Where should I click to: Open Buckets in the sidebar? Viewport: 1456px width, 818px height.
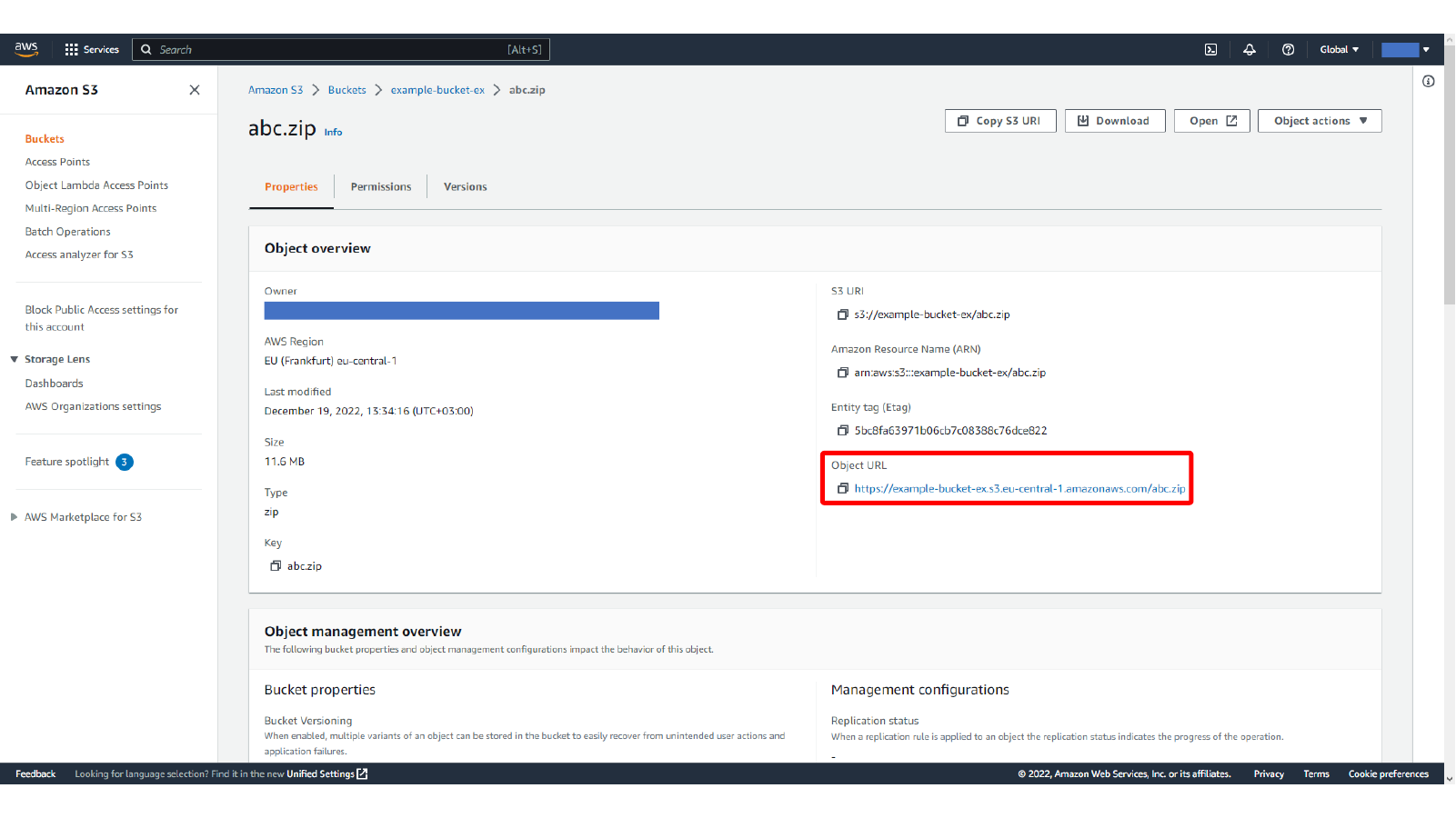[x=45, y=139]
